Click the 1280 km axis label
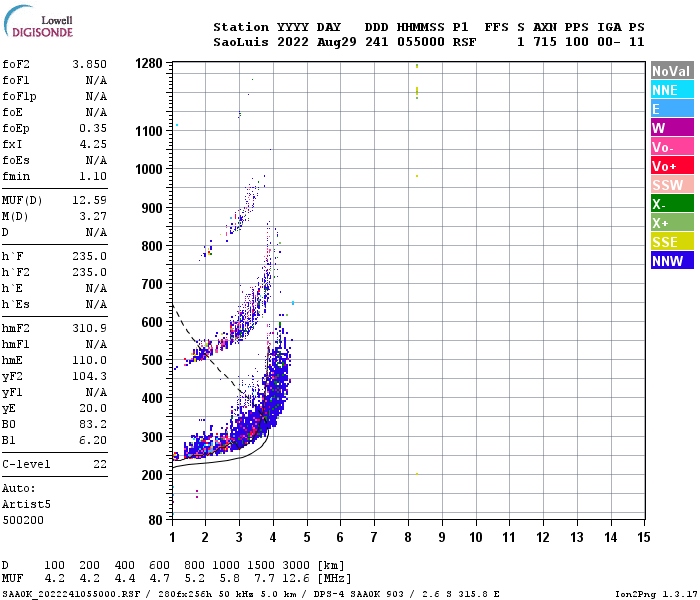The height and width of the screenshot is (600, 700). point(149,63)
